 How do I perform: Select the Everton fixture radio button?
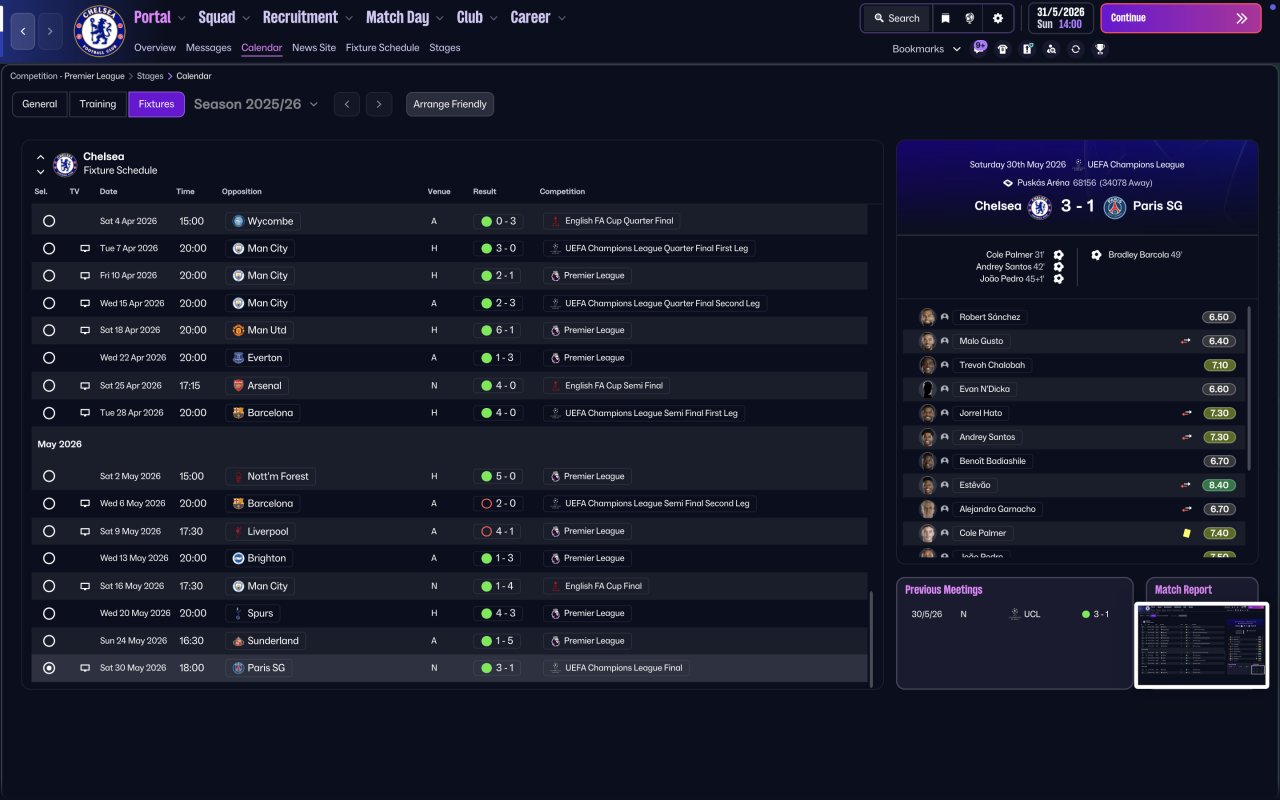tap(49, 358)
